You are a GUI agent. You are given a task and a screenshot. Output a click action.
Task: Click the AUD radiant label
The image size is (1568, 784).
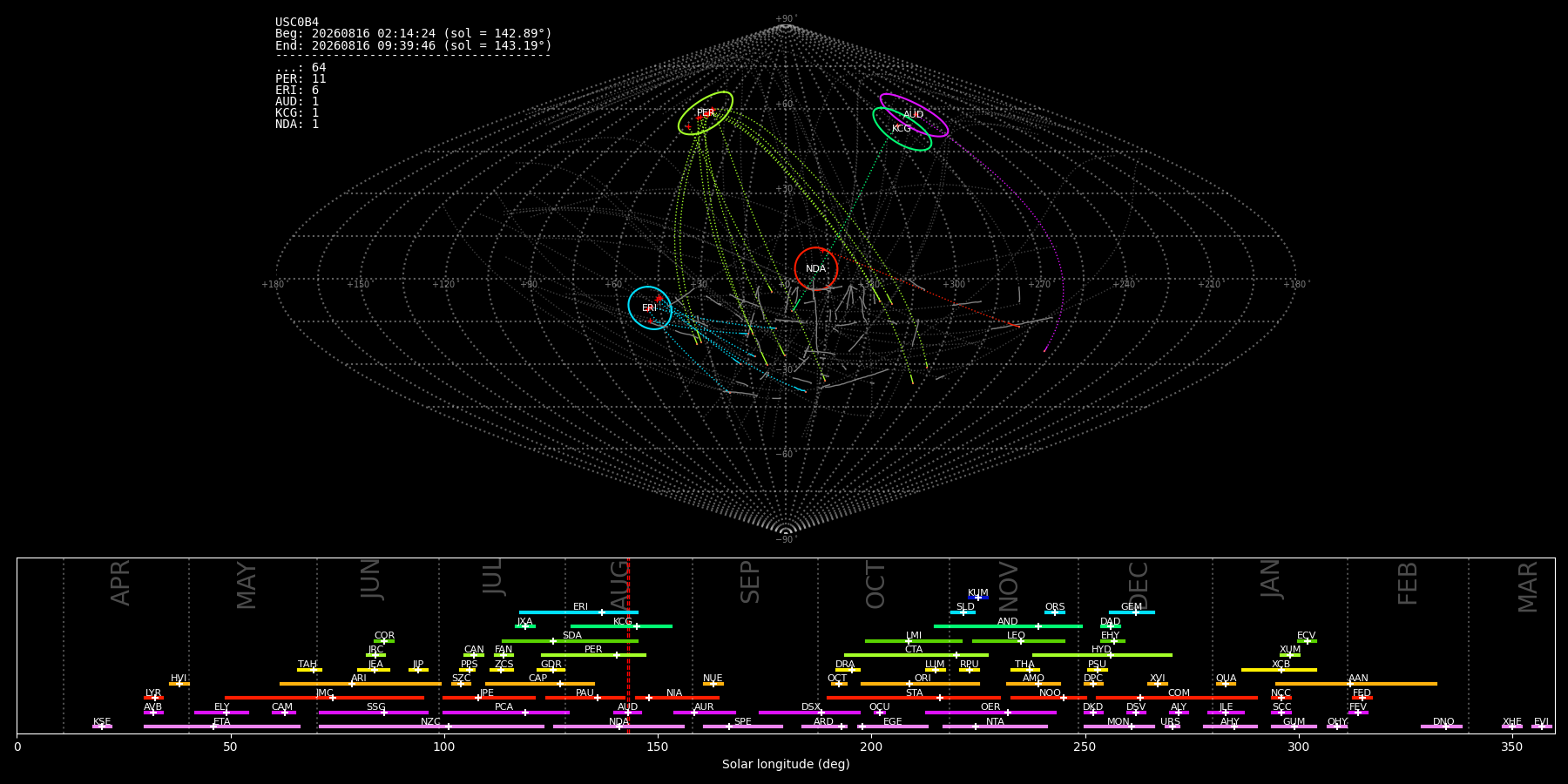(x=913, y=115)
